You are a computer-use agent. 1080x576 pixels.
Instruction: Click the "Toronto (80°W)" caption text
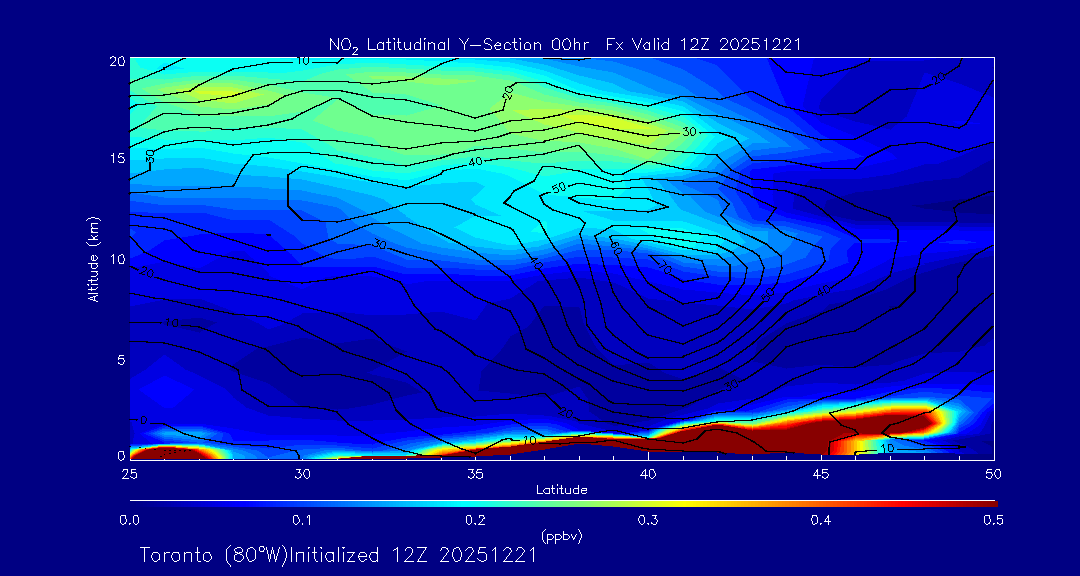pos(214,555)
